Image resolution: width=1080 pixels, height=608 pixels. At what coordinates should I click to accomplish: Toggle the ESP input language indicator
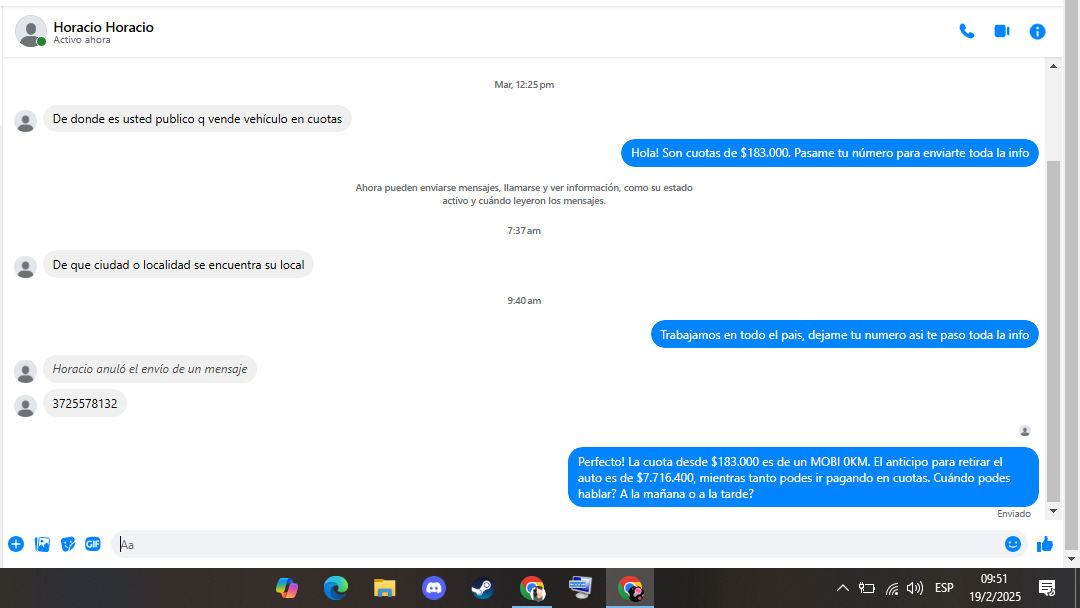coord(944,588)
